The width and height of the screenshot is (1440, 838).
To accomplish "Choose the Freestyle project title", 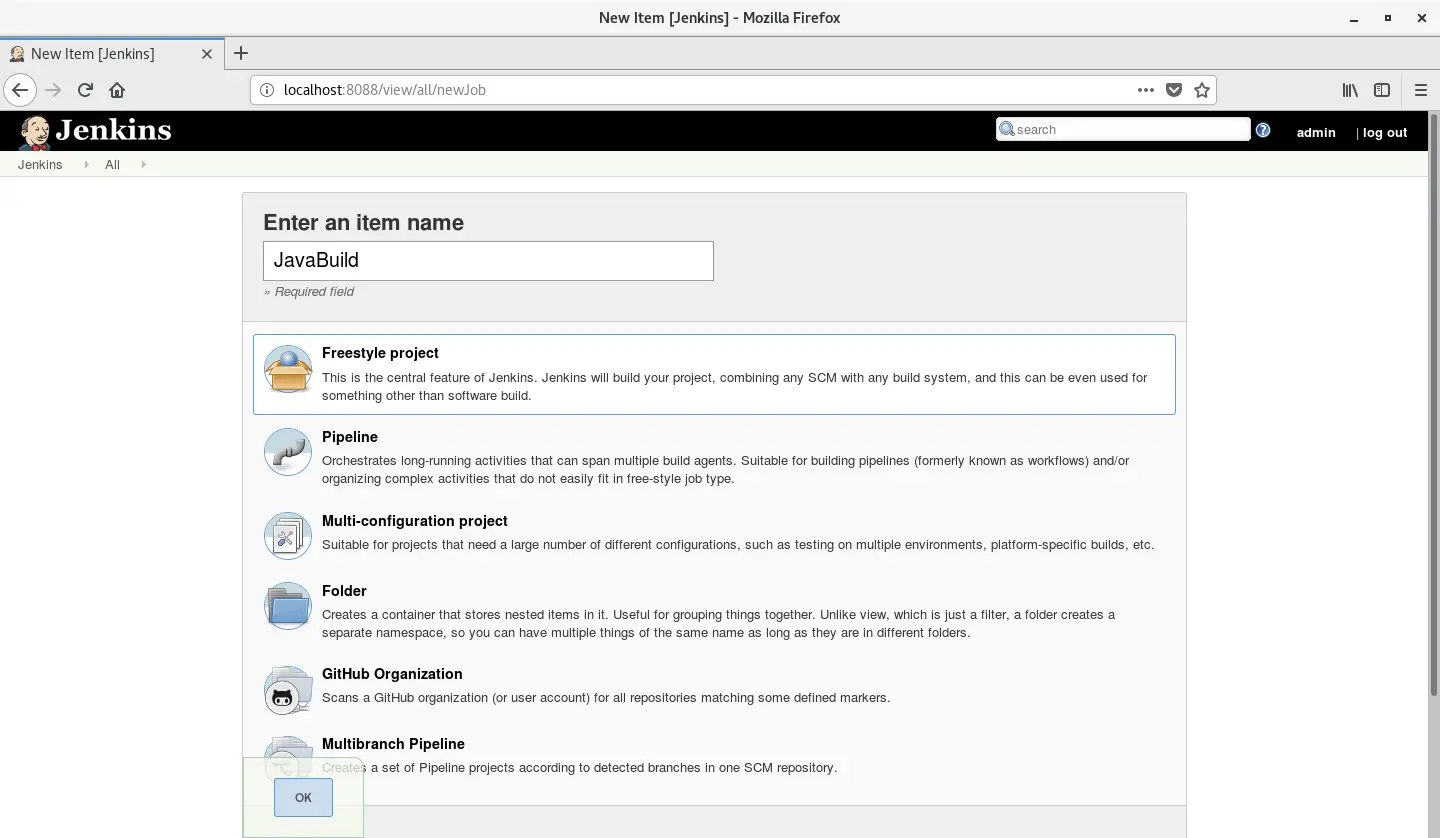I will pyautogui.click(x=380, y=353).
